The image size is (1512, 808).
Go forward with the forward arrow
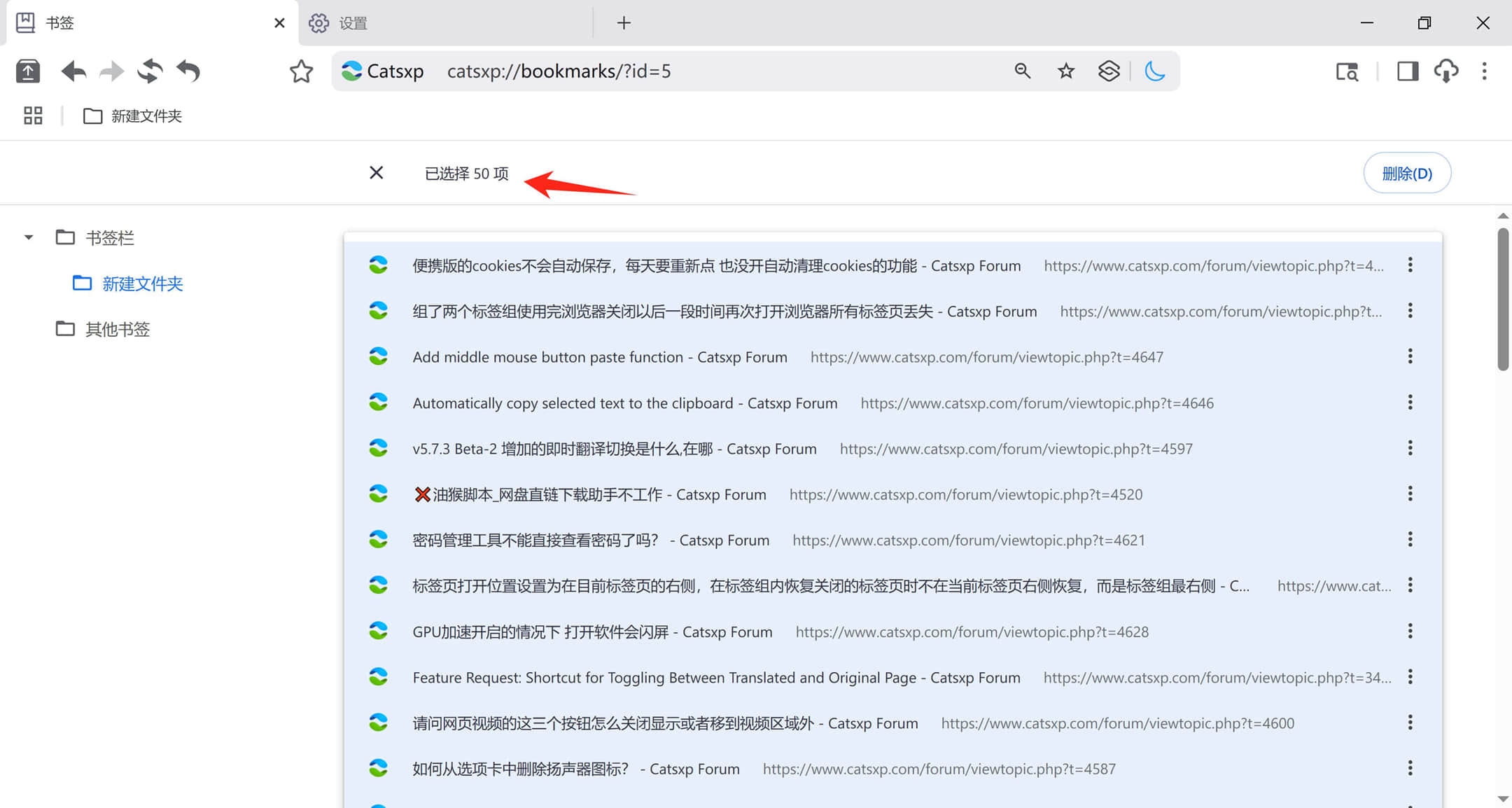point(111,71)
